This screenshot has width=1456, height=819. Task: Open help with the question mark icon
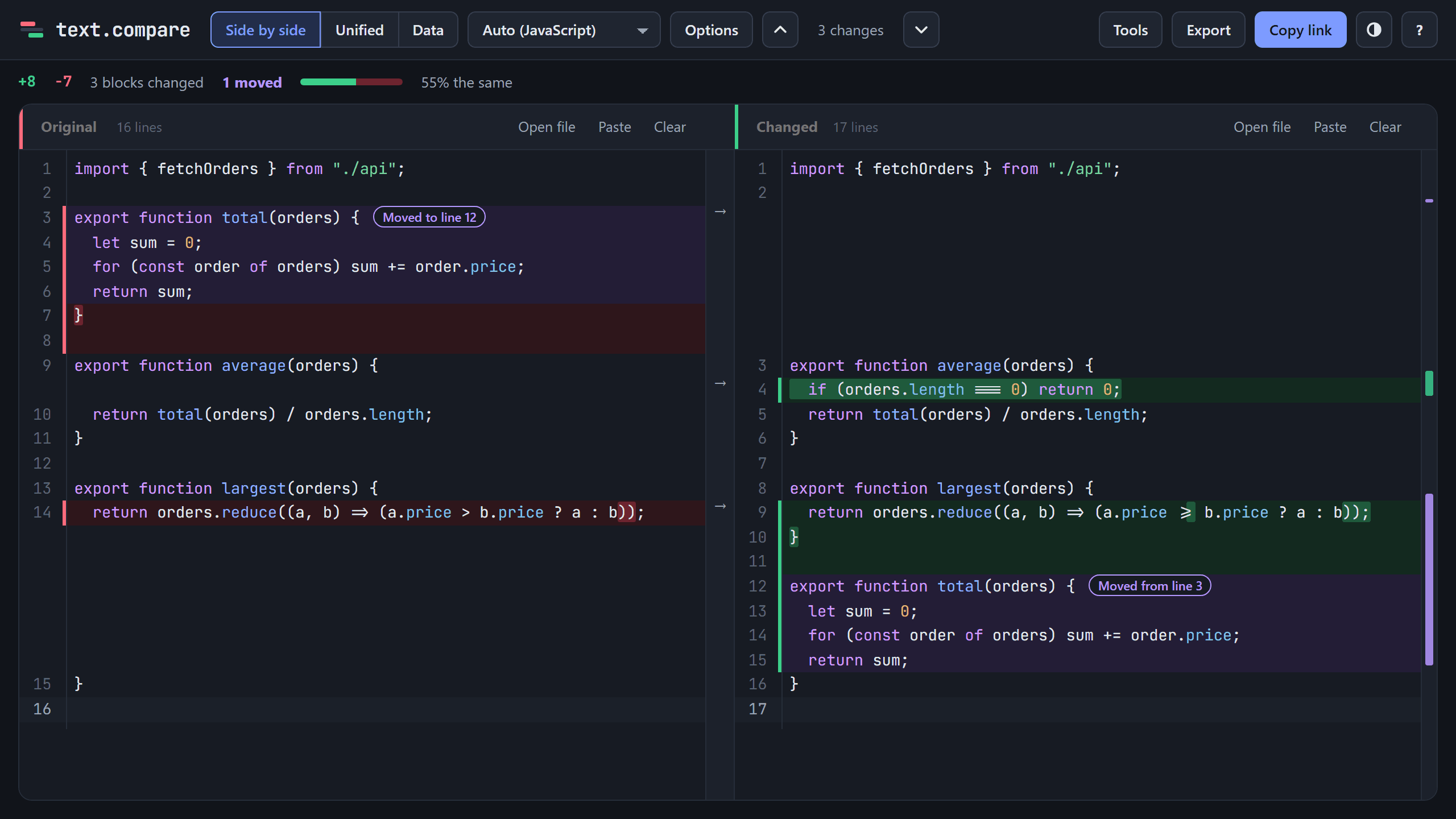click(x=1420, y=30)
